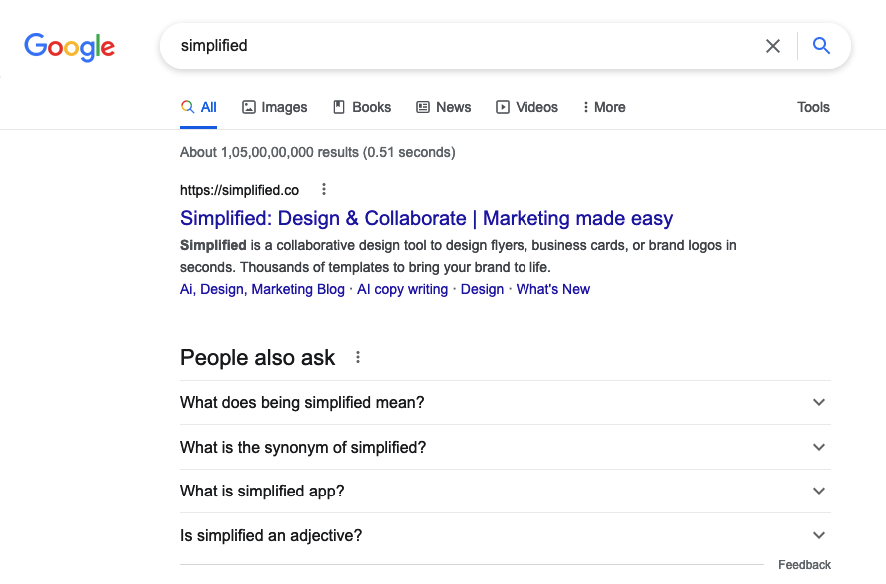Expand 'What does being simplified mean?'

505,403
